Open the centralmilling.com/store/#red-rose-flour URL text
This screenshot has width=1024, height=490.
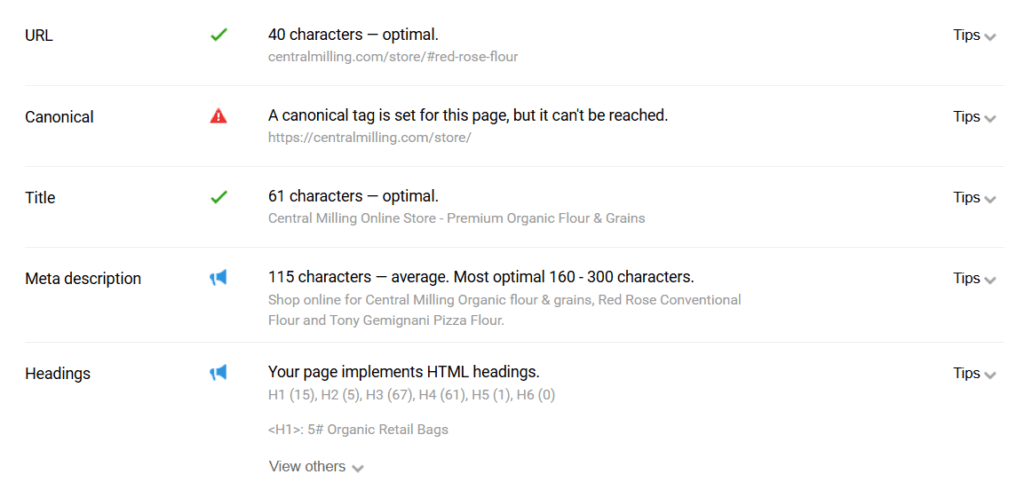pos(393,57)
